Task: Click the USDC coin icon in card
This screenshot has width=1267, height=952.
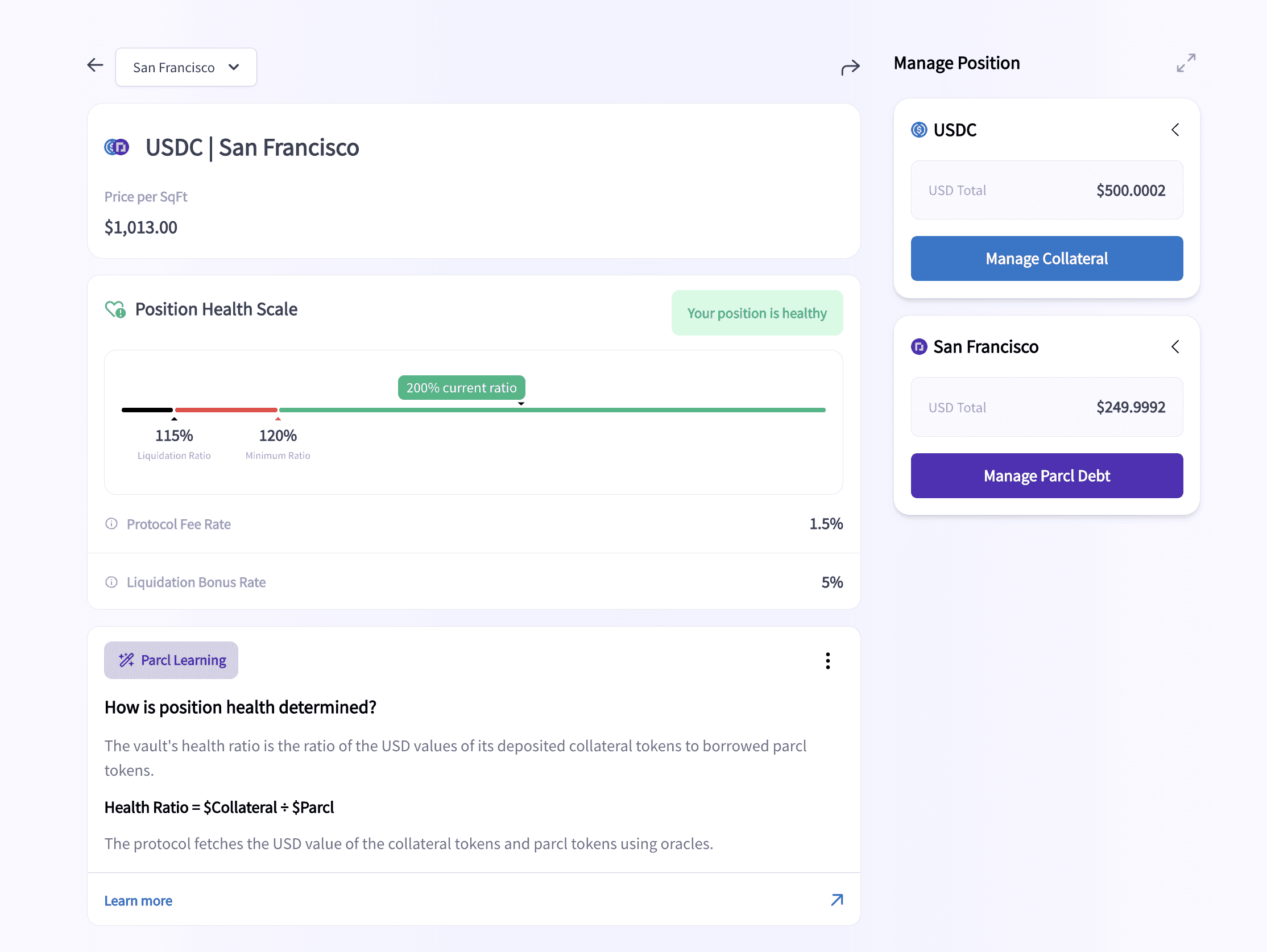Action: coord(919,130)
